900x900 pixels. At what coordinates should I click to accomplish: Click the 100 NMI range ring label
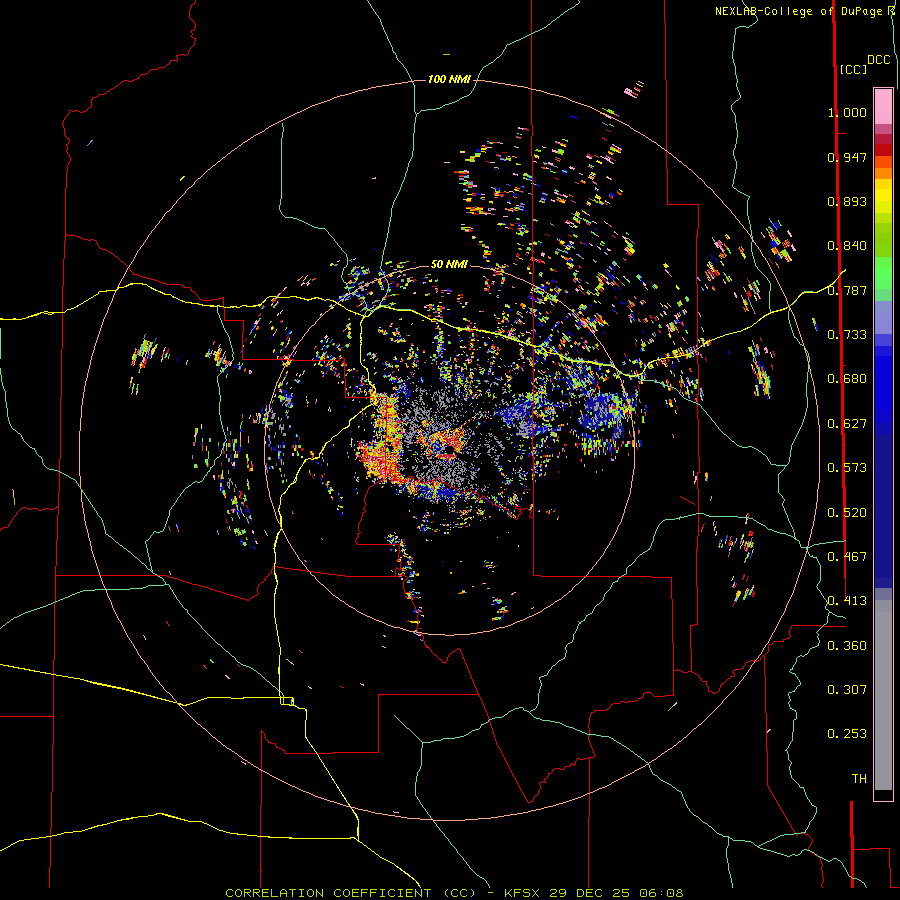click(449, 79)
